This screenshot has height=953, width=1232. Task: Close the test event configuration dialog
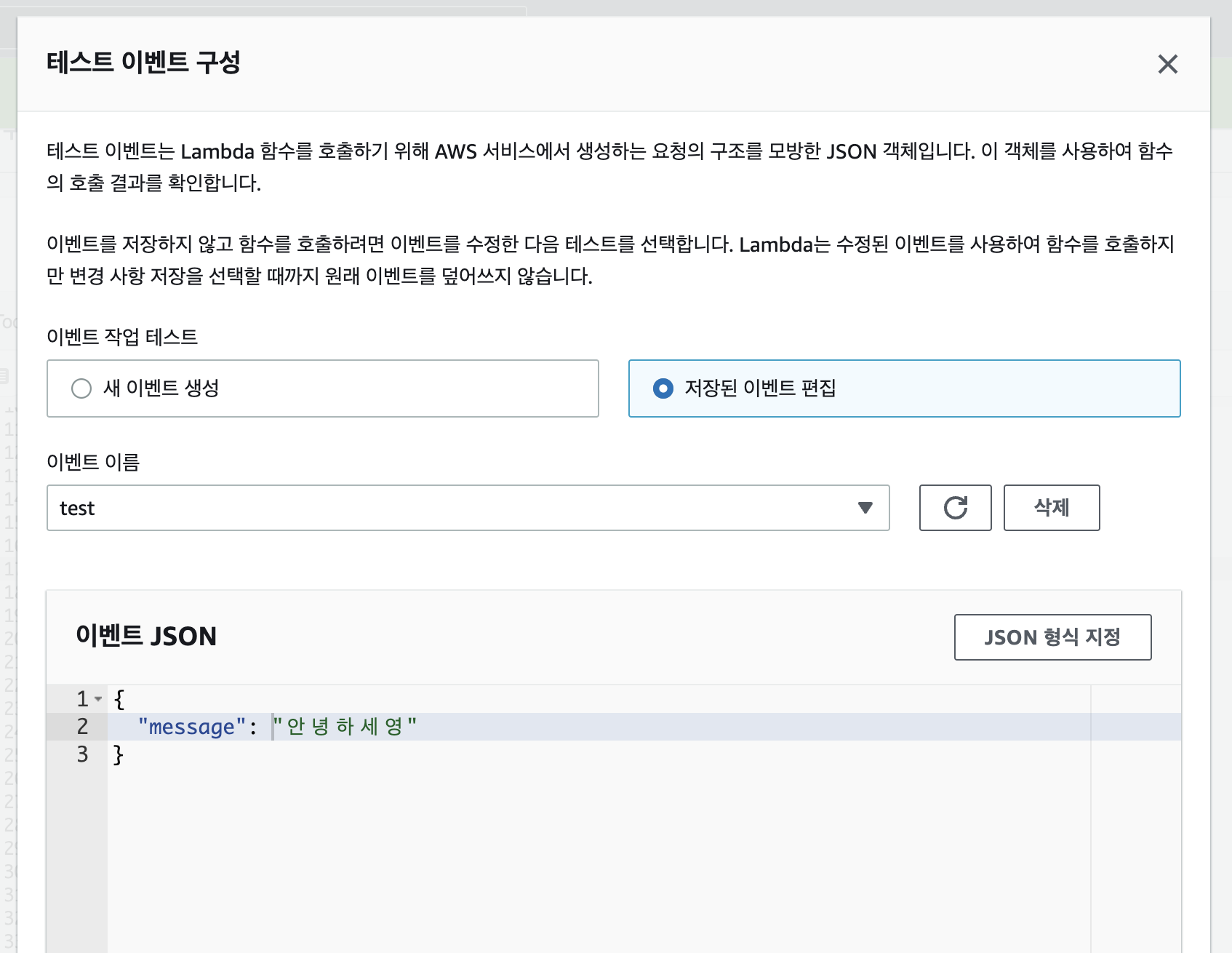tap(1167, 64)
